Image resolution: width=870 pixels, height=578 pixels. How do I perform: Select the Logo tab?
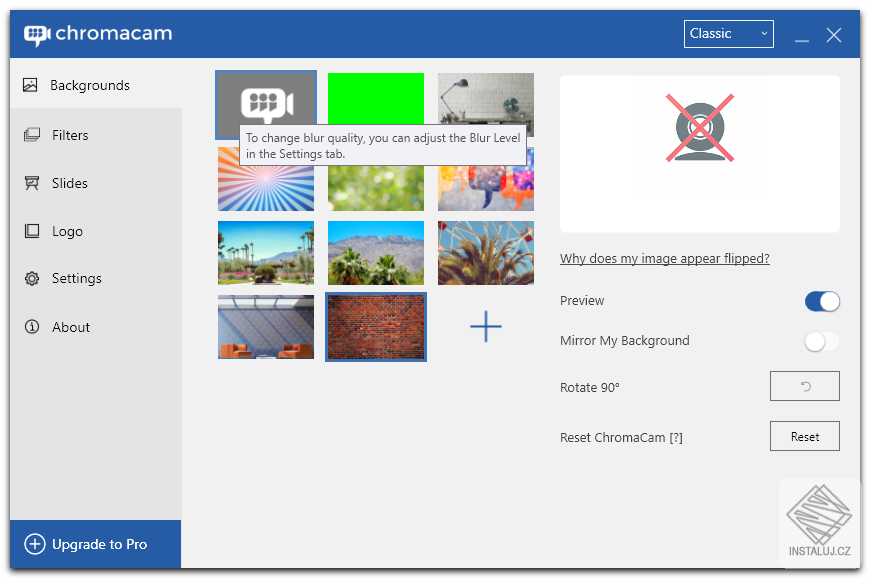tap(95, 231)
